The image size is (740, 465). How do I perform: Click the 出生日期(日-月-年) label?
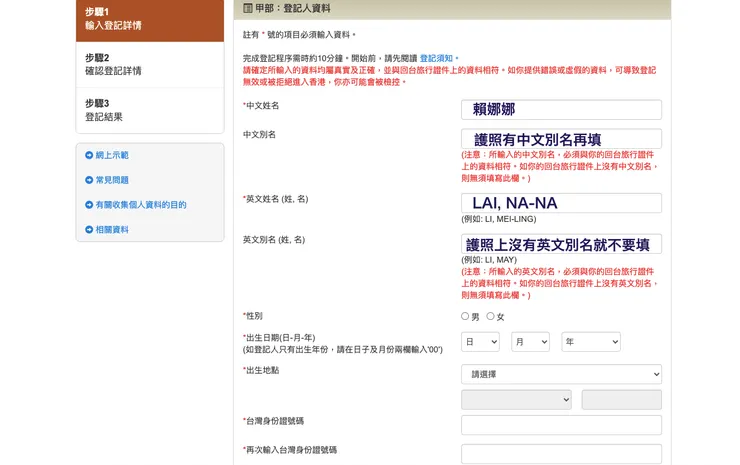click(279, 338)
